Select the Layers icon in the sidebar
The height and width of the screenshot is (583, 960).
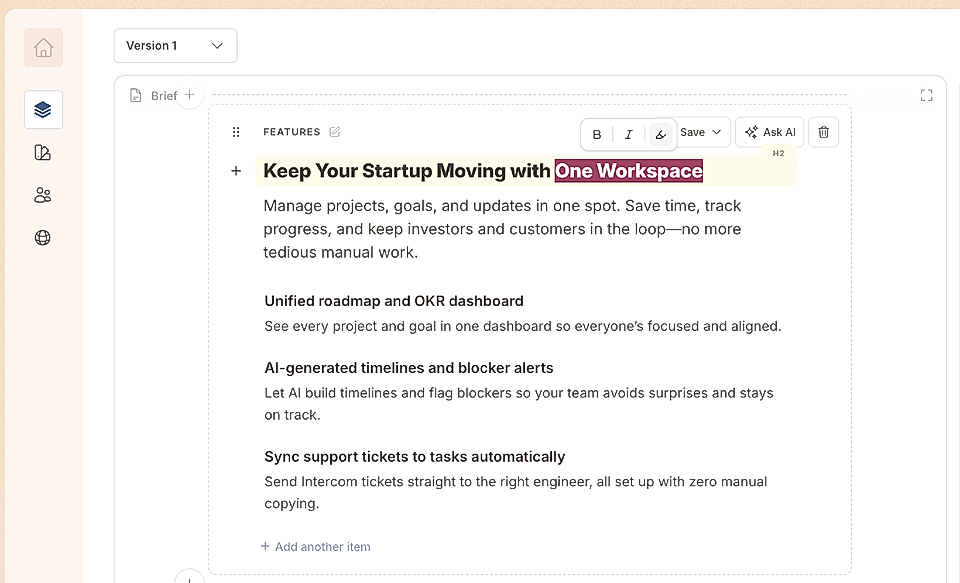43,109
